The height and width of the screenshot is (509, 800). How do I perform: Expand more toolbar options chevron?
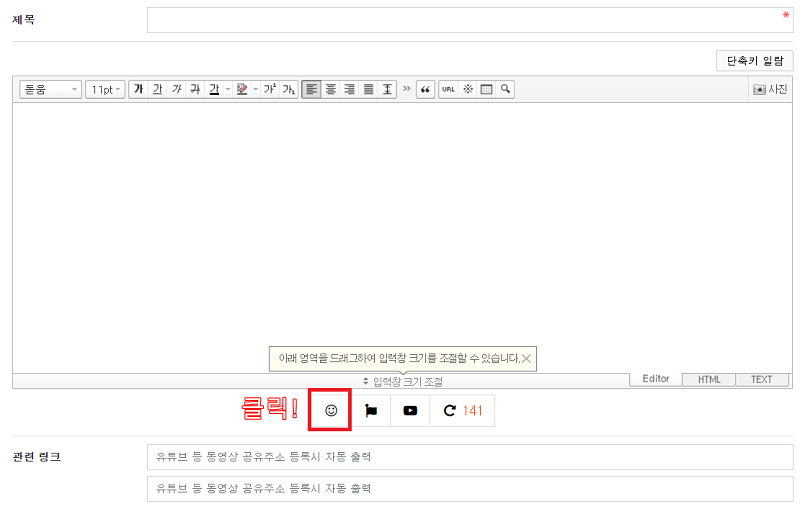click(x=407, y=89)
